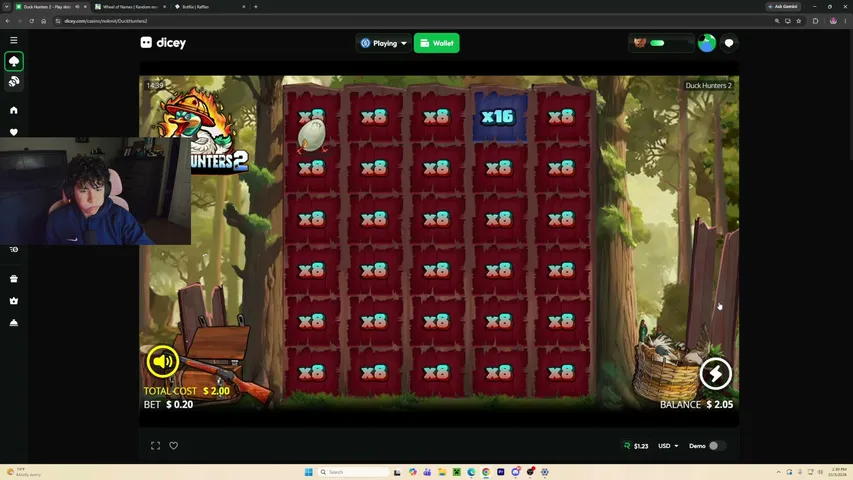Open favorites heart icon in left sidebar
The image size is (853, 480).
click(14, 132)
